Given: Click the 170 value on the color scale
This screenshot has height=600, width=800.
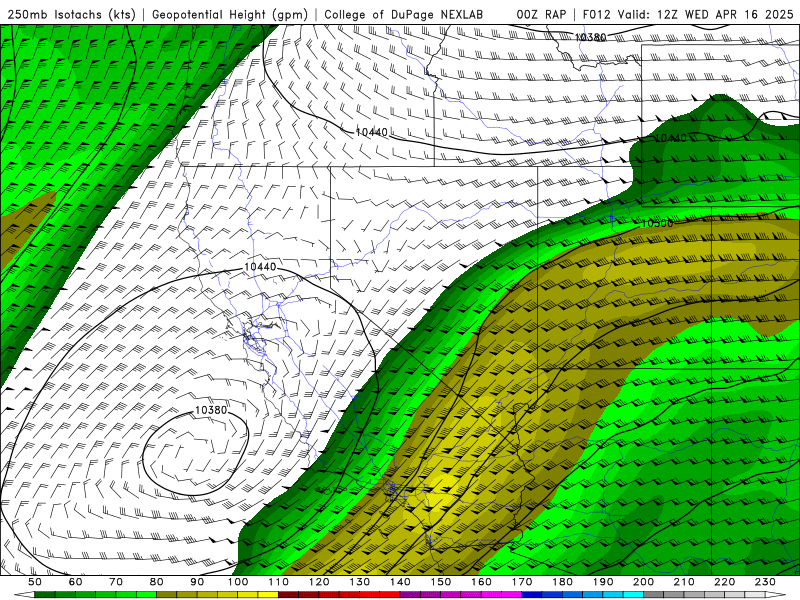Looking at the screenshot, I should [522, 582].
